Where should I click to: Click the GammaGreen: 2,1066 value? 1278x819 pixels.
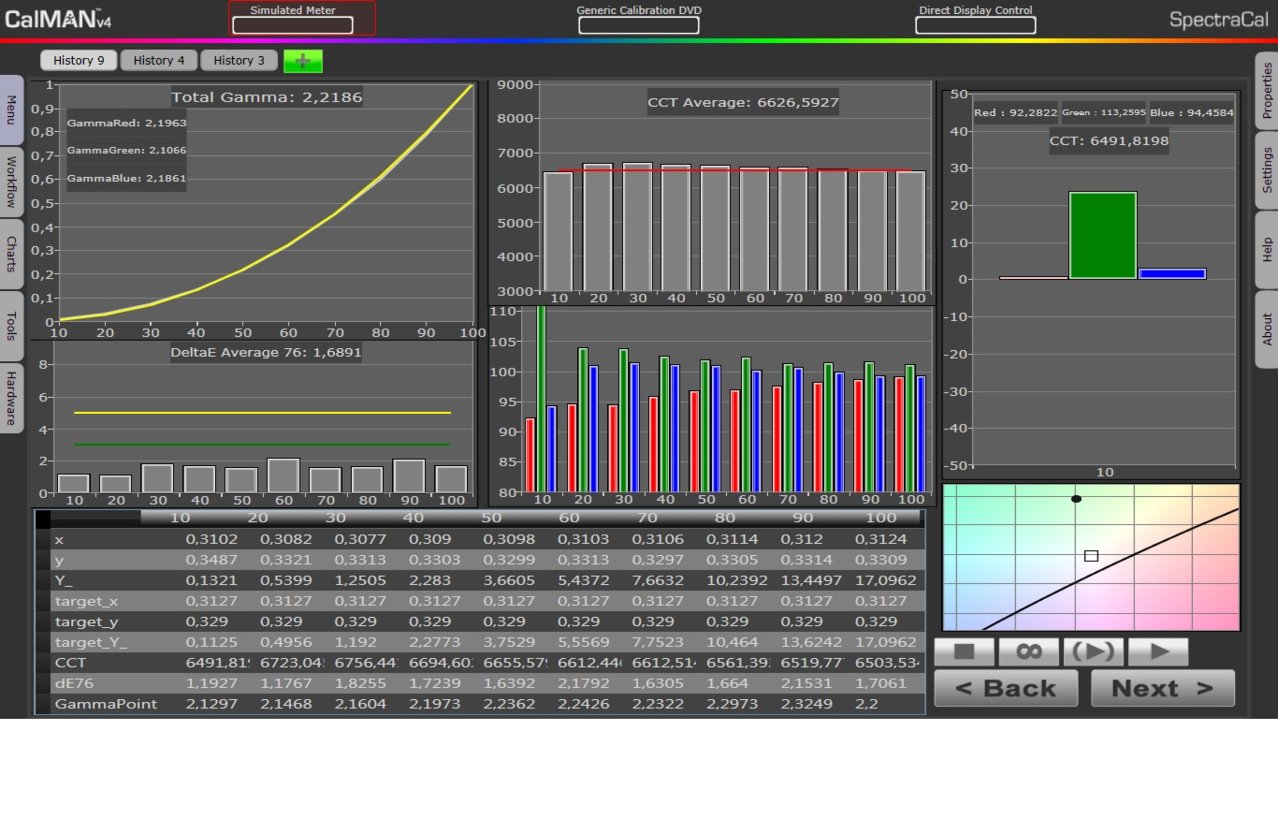click(x=127, y=150)
